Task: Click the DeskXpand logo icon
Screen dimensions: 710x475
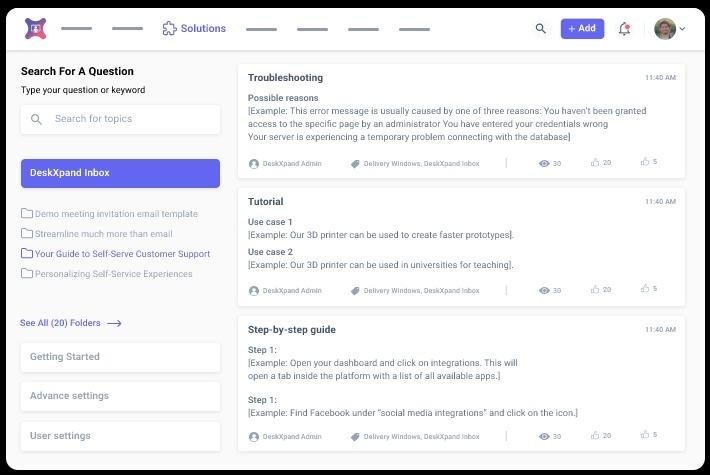Action: (x=35, y=29)
